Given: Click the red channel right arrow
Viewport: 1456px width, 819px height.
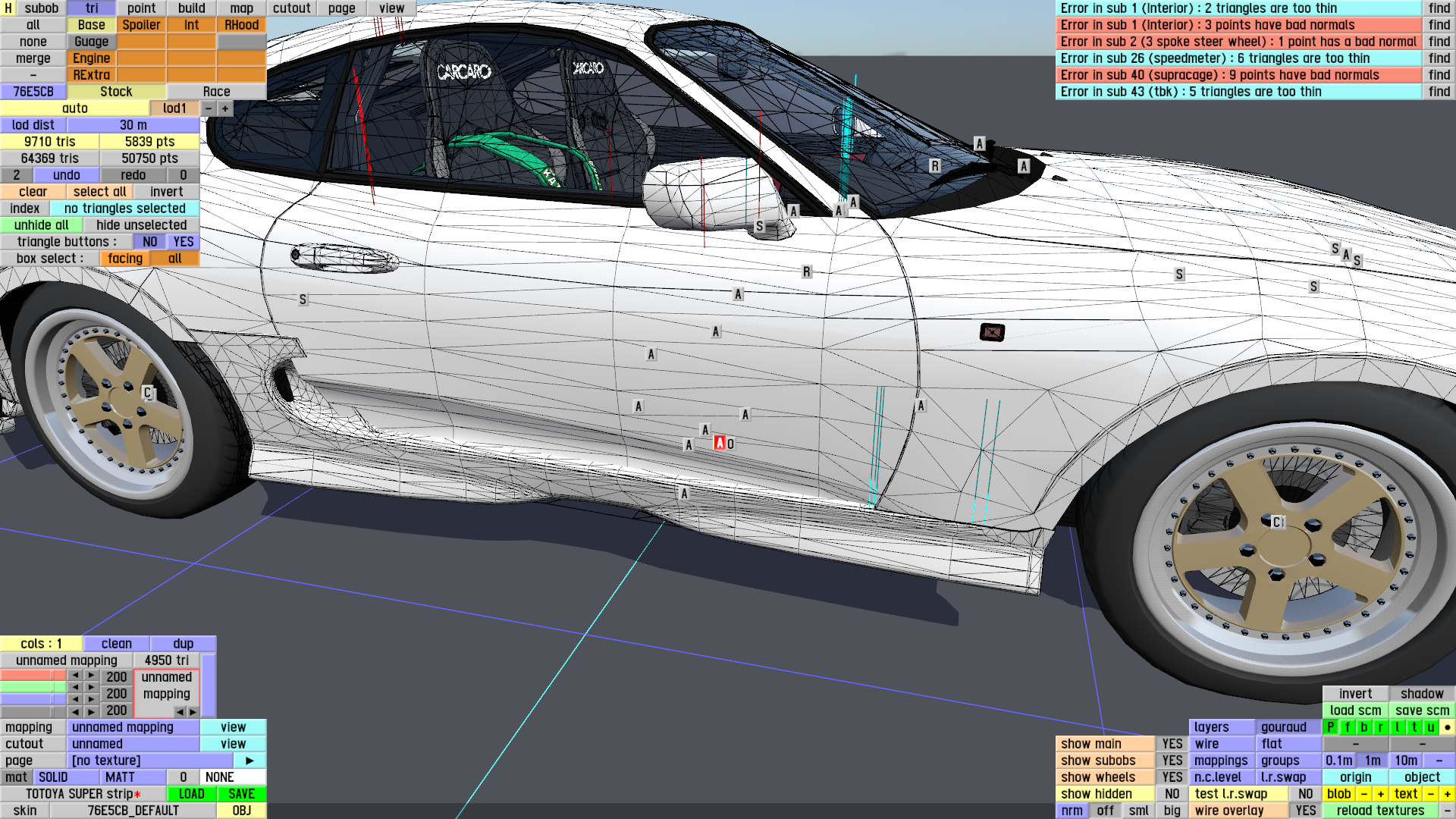Looking at the screenshot, I should [91, 676].
